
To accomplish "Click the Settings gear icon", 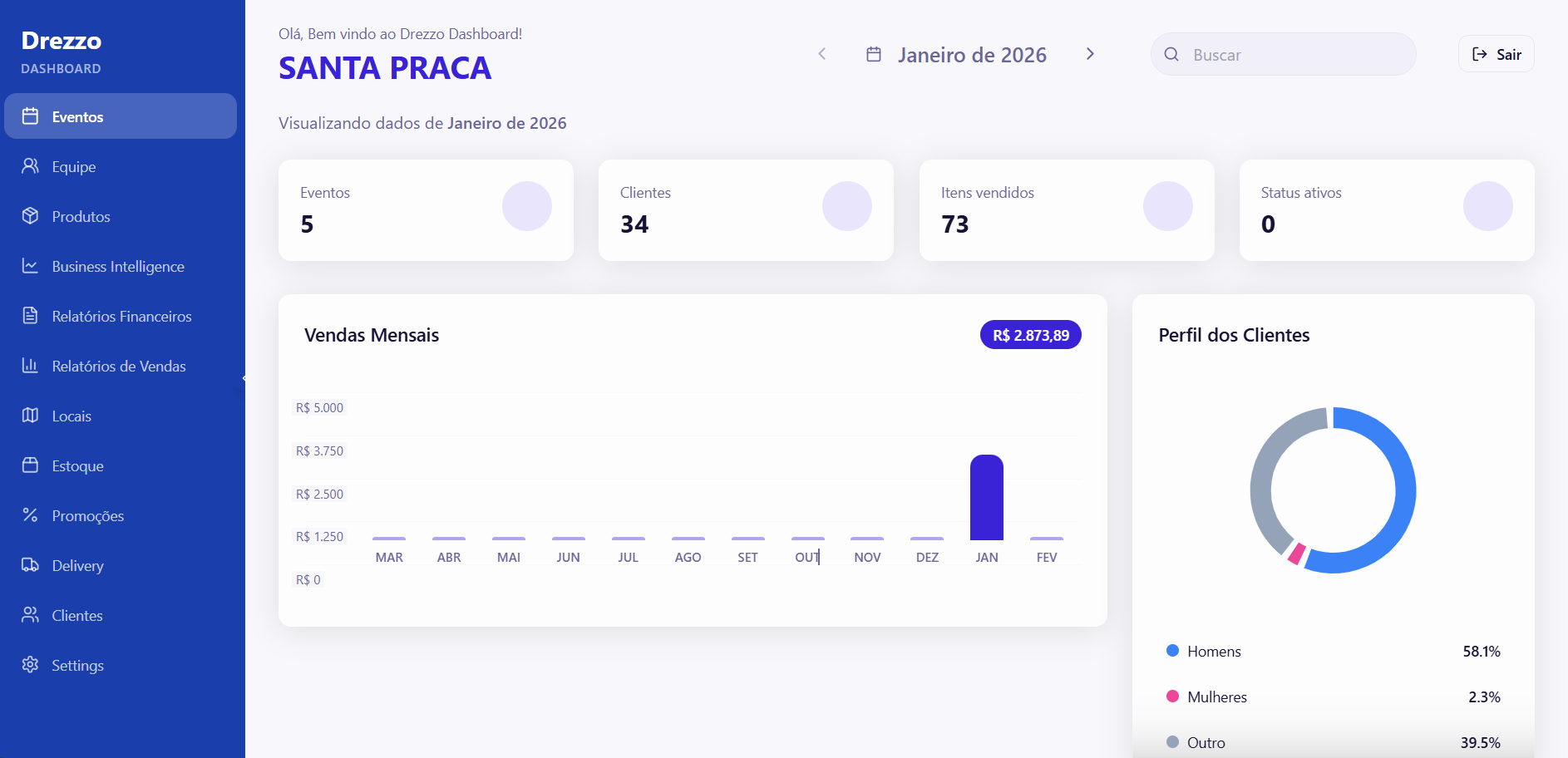I will [x=30, y=665].
